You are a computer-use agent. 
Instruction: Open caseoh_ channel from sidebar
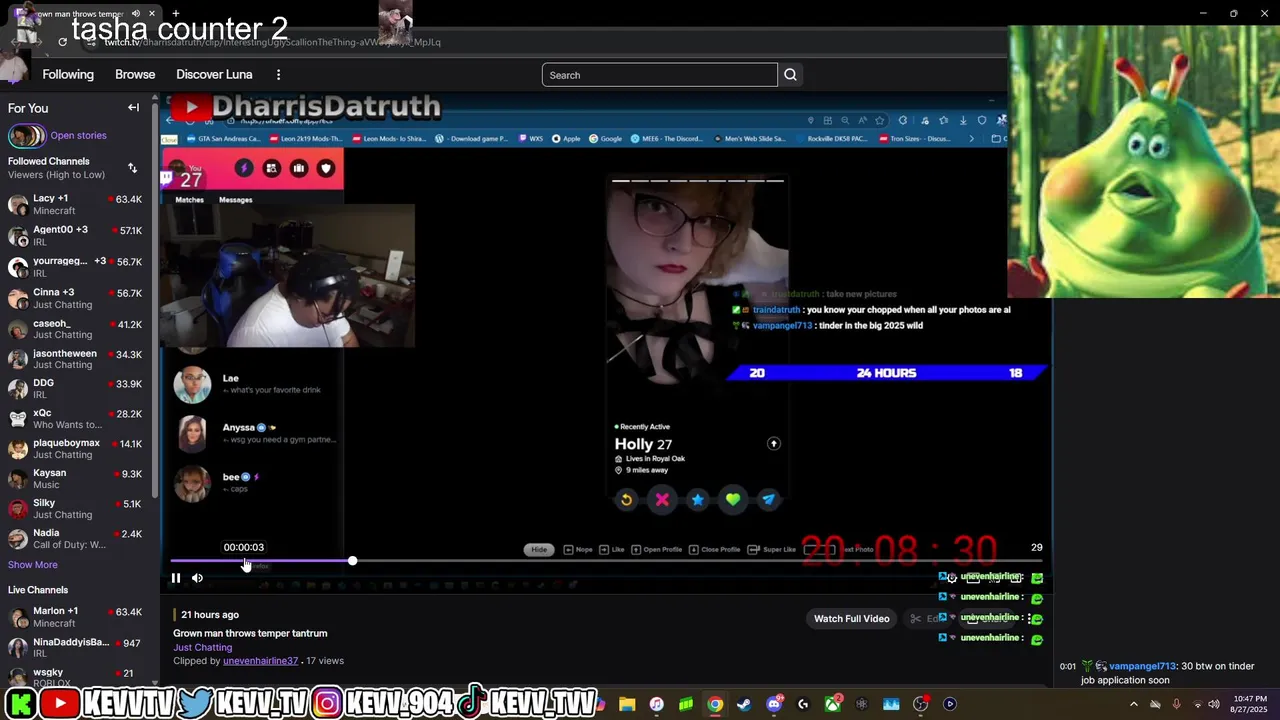[75, 329]
